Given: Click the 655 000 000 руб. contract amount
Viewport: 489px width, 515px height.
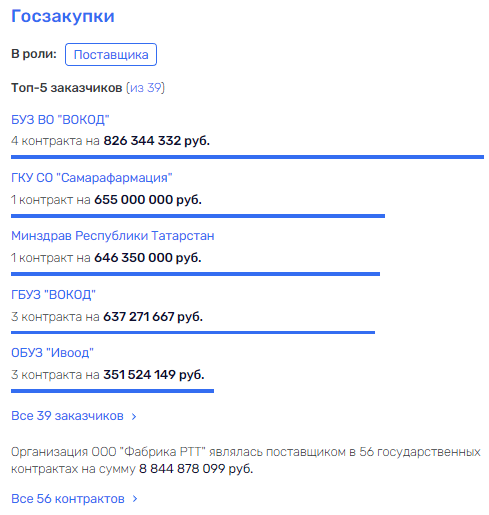Looking at the screenshot, I should [148, 200].
